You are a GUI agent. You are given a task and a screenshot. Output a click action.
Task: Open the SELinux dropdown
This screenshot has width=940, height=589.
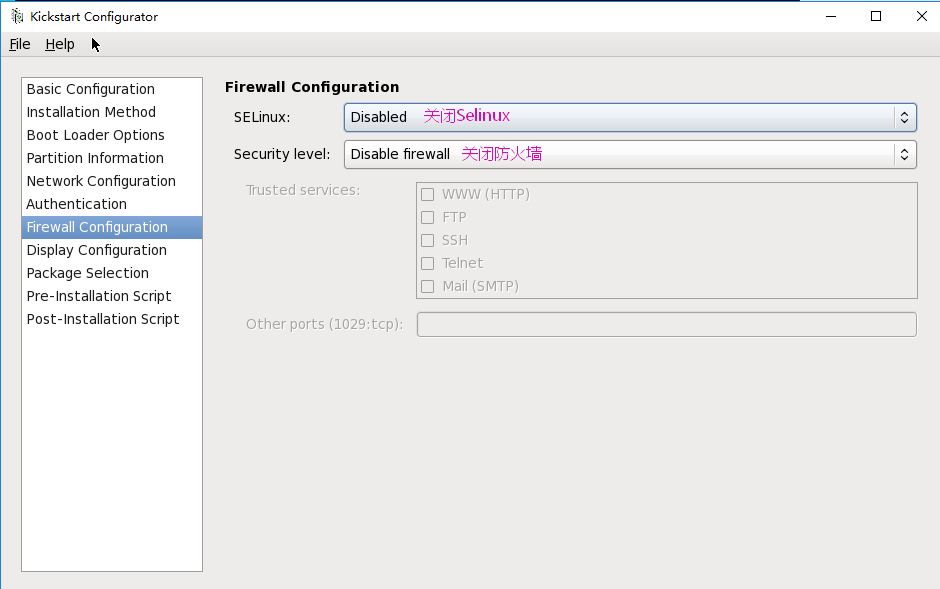[630, 117]
